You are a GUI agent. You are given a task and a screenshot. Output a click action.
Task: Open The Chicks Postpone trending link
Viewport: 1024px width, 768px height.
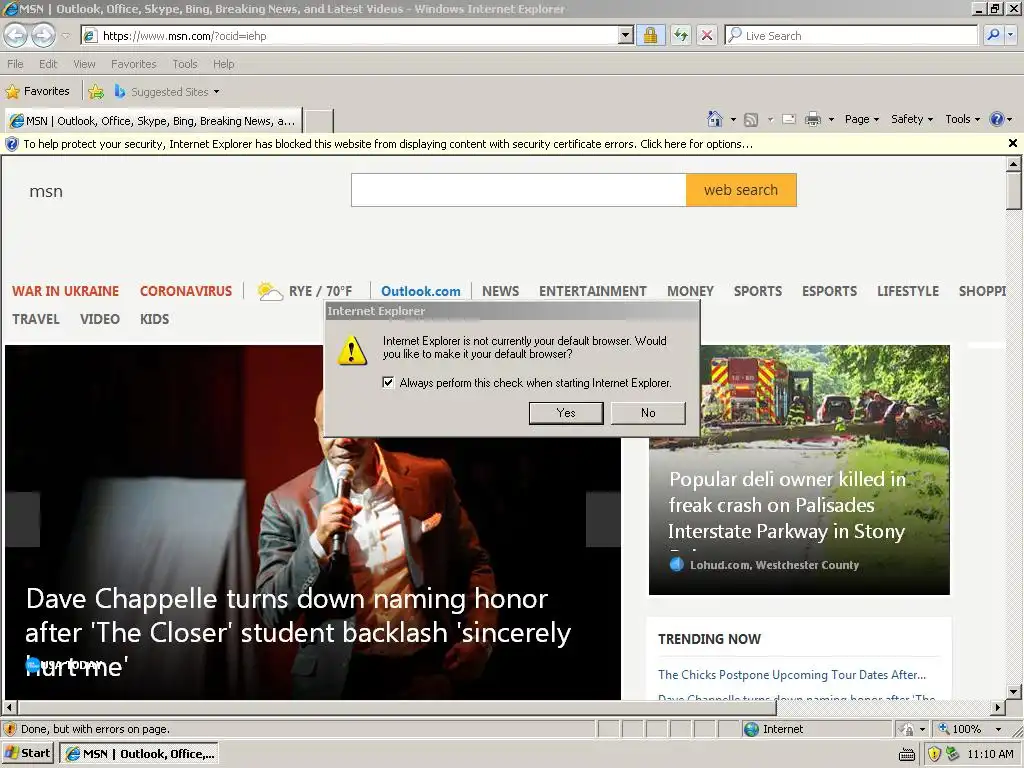pyautogui.click(x=792, y=675)
